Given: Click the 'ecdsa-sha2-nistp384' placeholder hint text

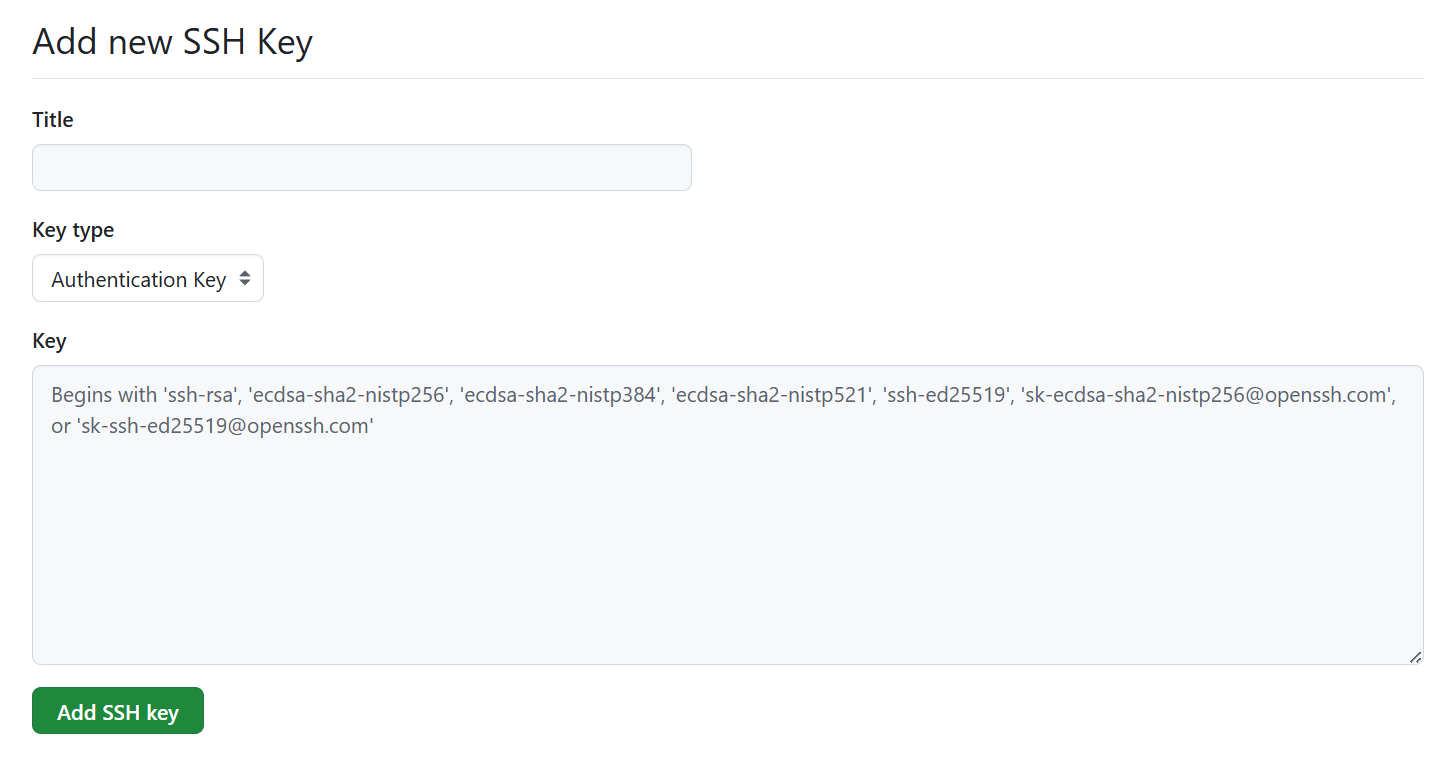Looking at the screenshot, I should [x=560, y=395].
